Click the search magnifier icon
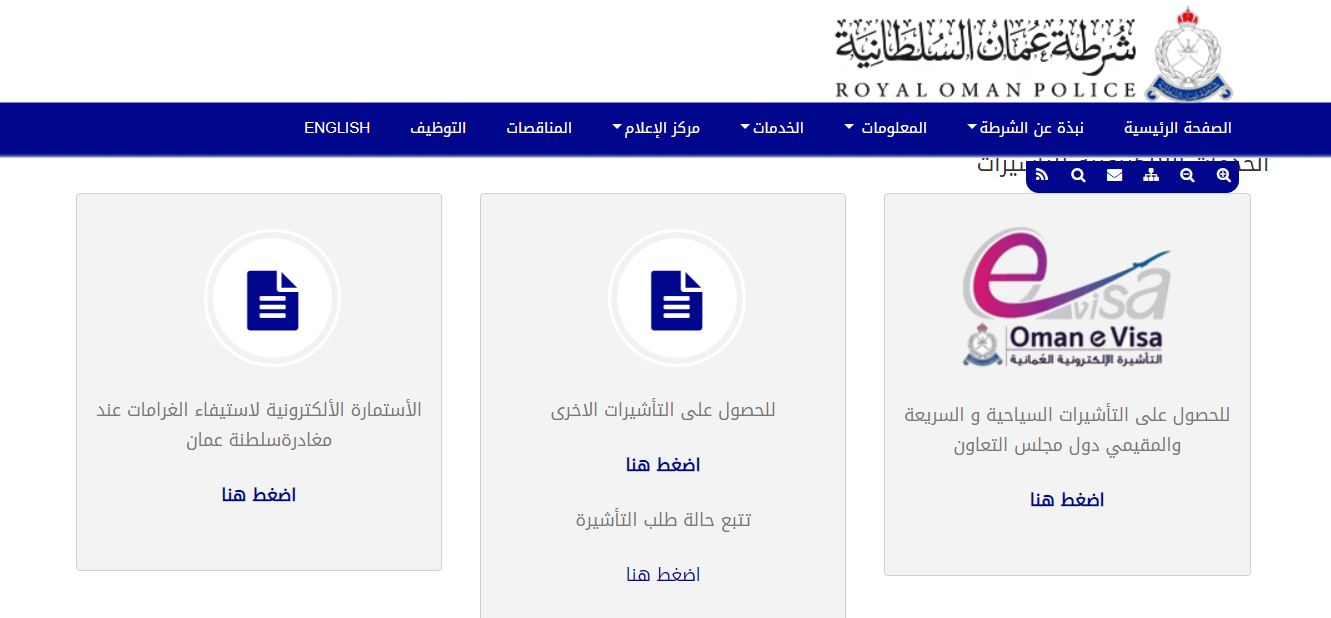 [x=1078, y=174]
